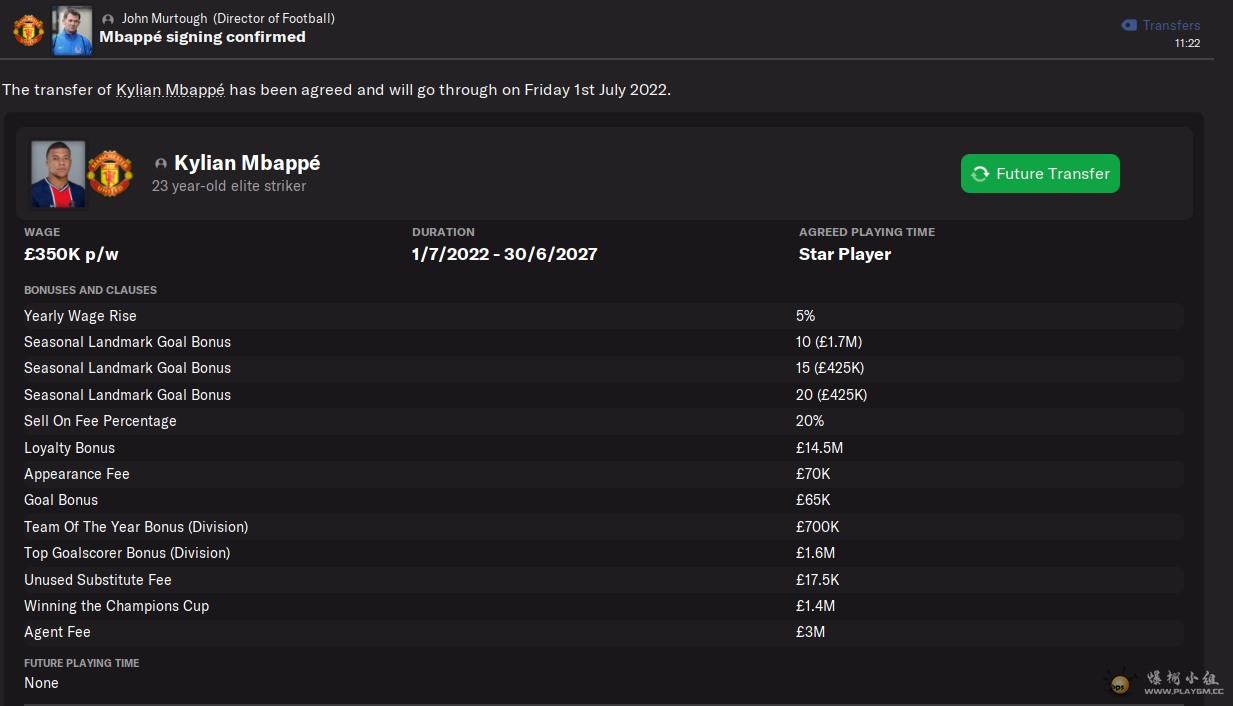Open Kylian Mbappé's player portrait

click(58, 173)
